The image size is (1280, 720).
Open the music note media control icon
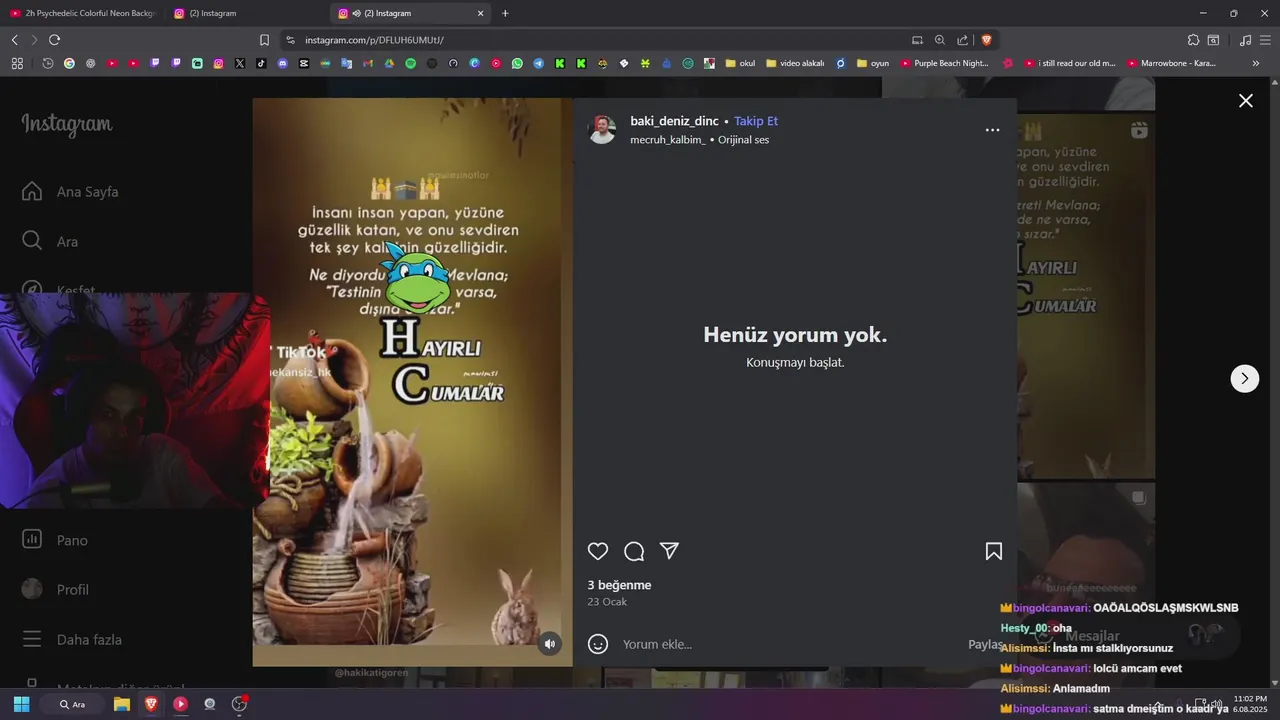(1245, 40)
